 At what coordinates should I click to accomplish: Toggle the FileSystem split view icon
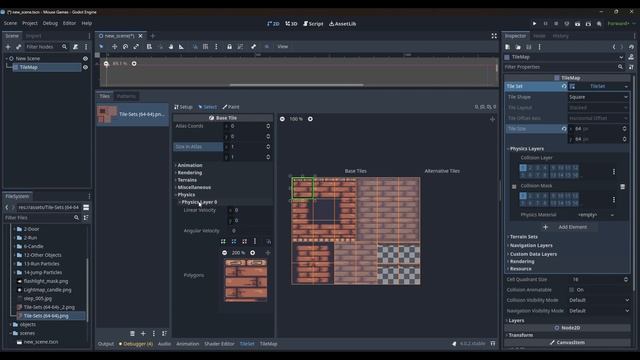pos(86,207)
